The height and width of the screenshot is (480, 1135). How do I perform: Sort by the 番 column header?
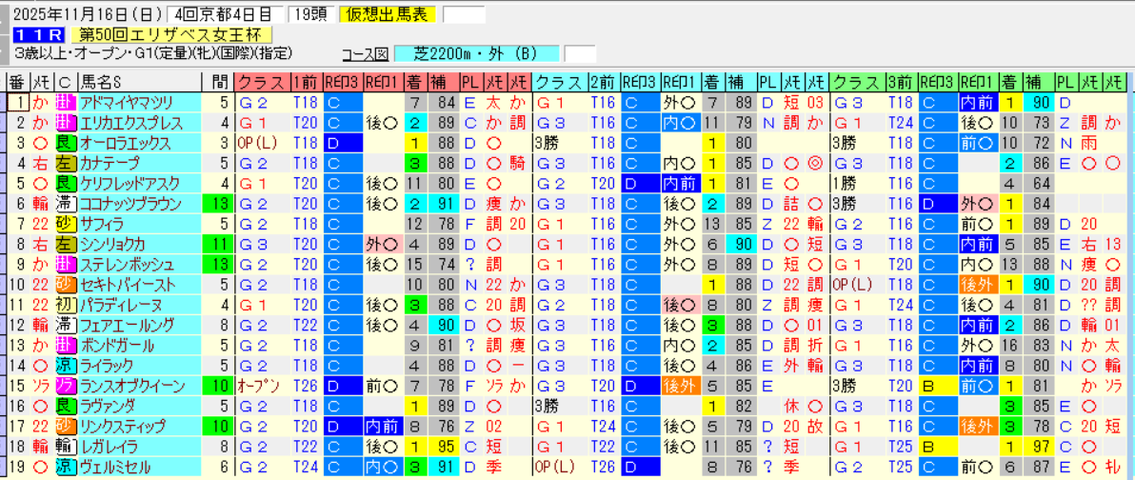18,81
